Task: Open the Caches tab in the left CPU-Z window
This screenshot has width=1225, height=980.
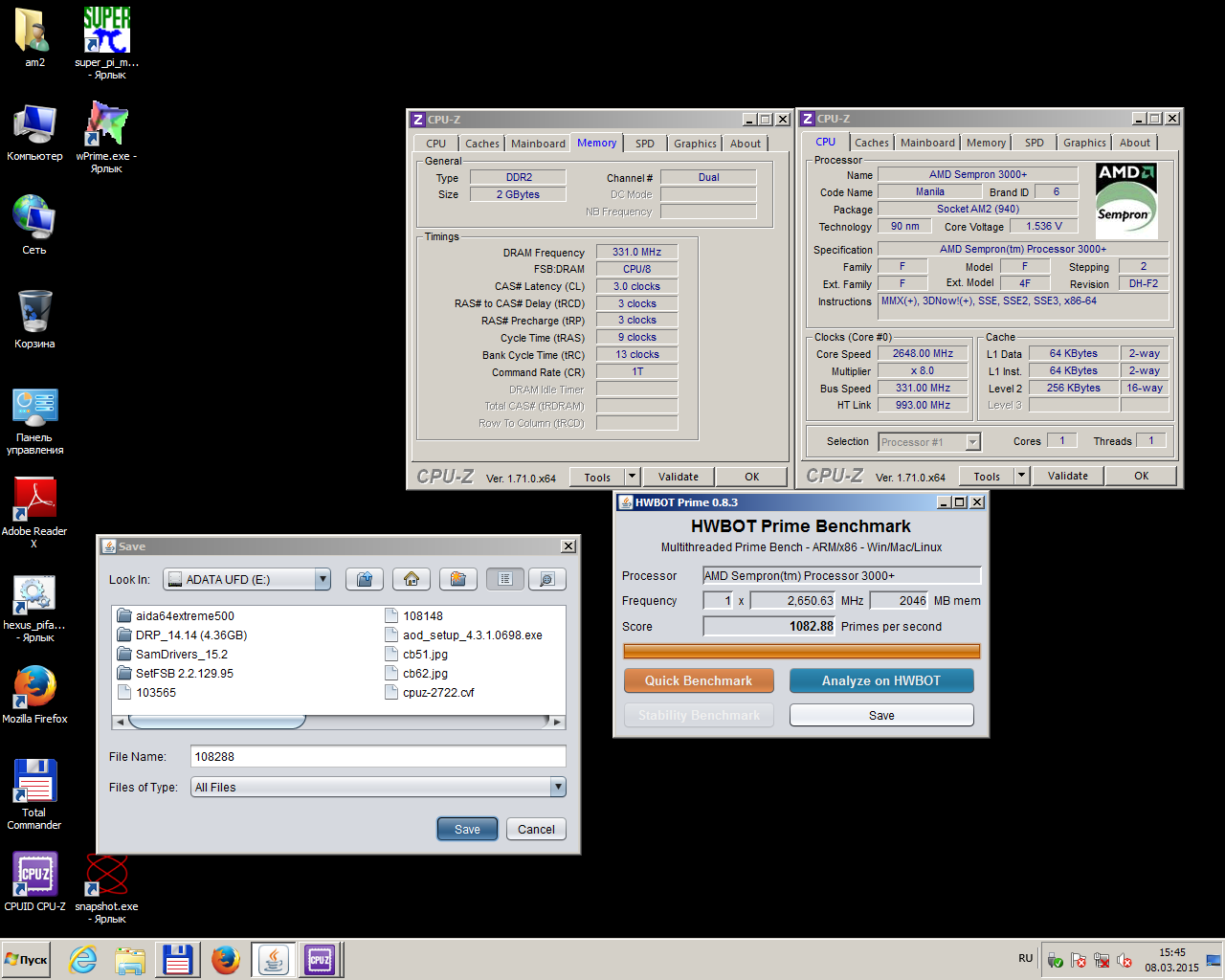Action: coord(482,144)
